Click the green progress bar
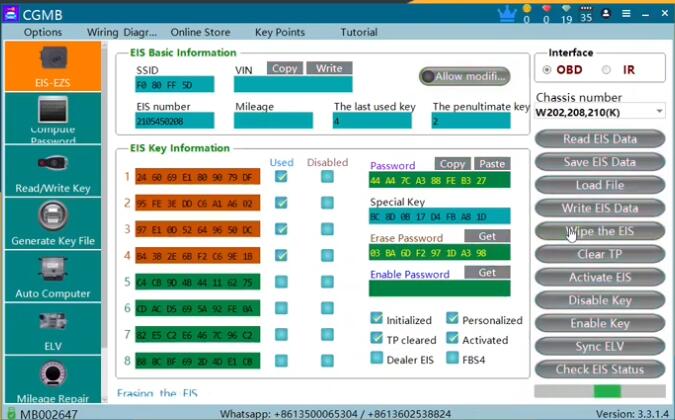The image size is (675, 420). click(x=607, y=391)
